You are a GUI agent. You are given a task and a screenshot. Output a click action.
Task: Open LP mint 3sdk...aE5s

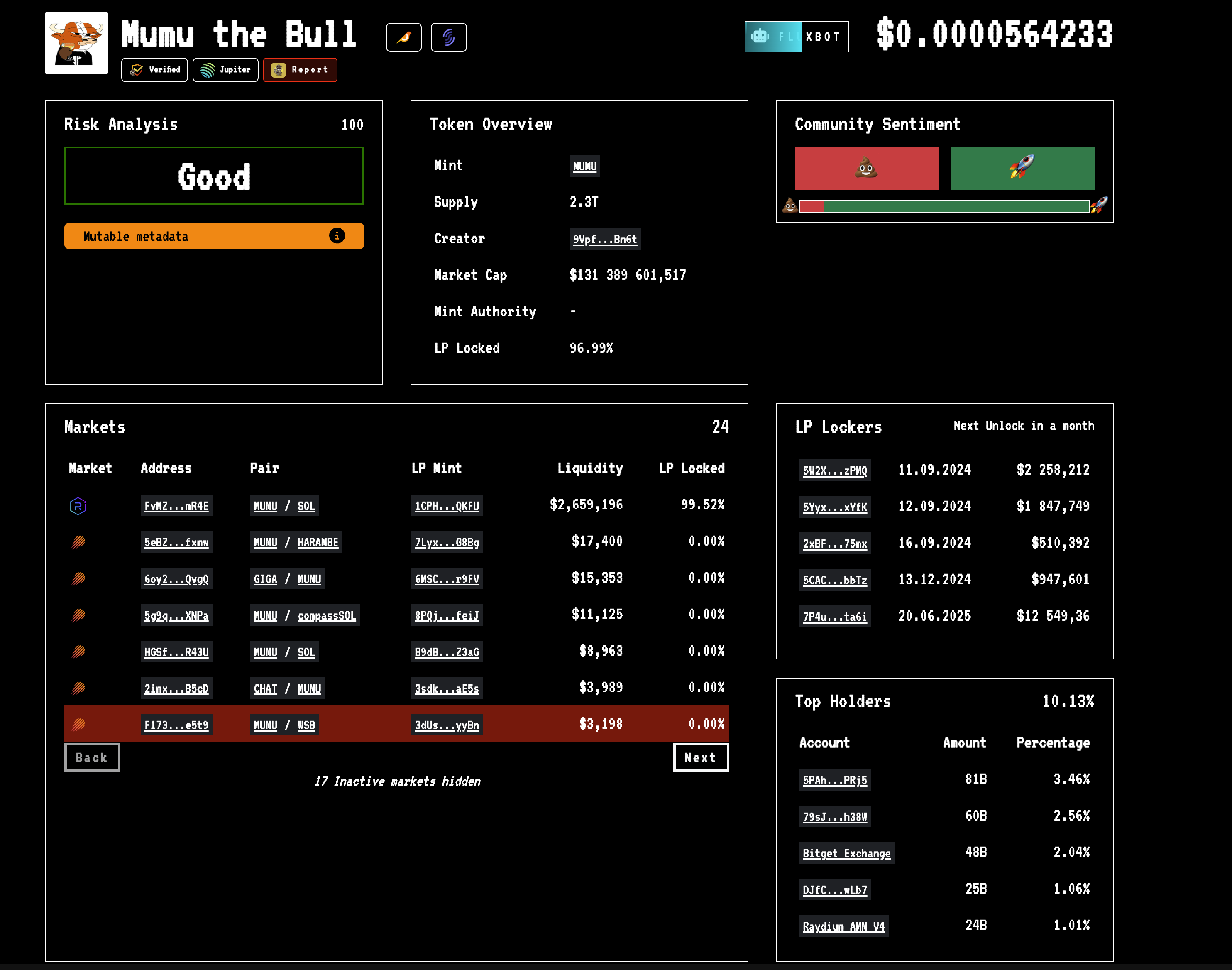(447, 688)
